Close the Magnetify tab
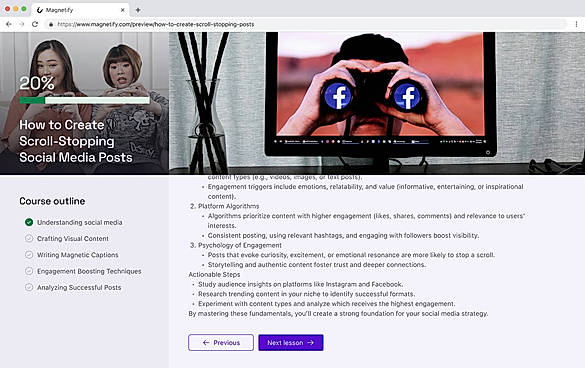This screenshot has width=585, height=368. pyautogui.click(x=122, y=10)
